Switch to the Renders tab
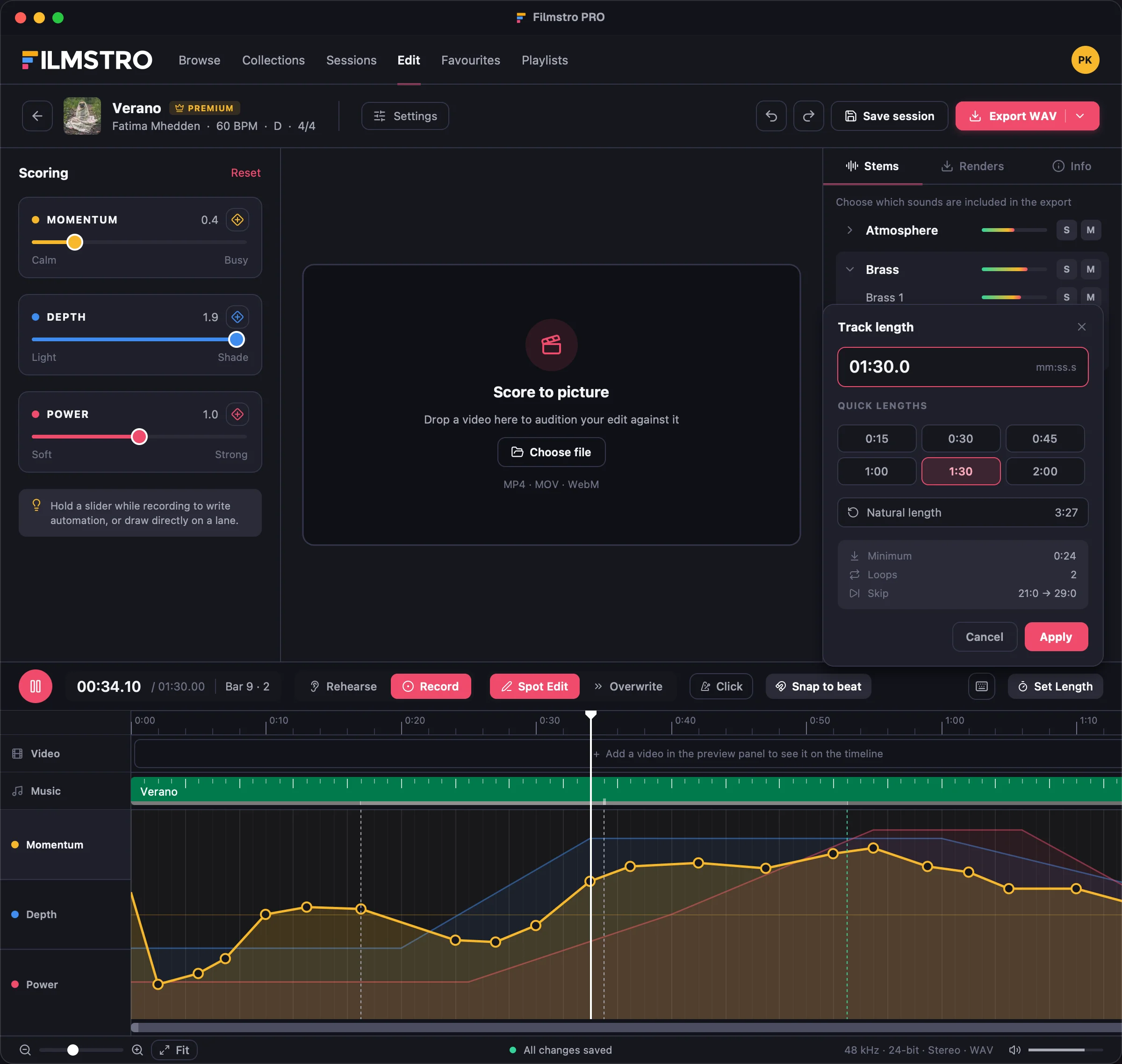 point(972,166)
